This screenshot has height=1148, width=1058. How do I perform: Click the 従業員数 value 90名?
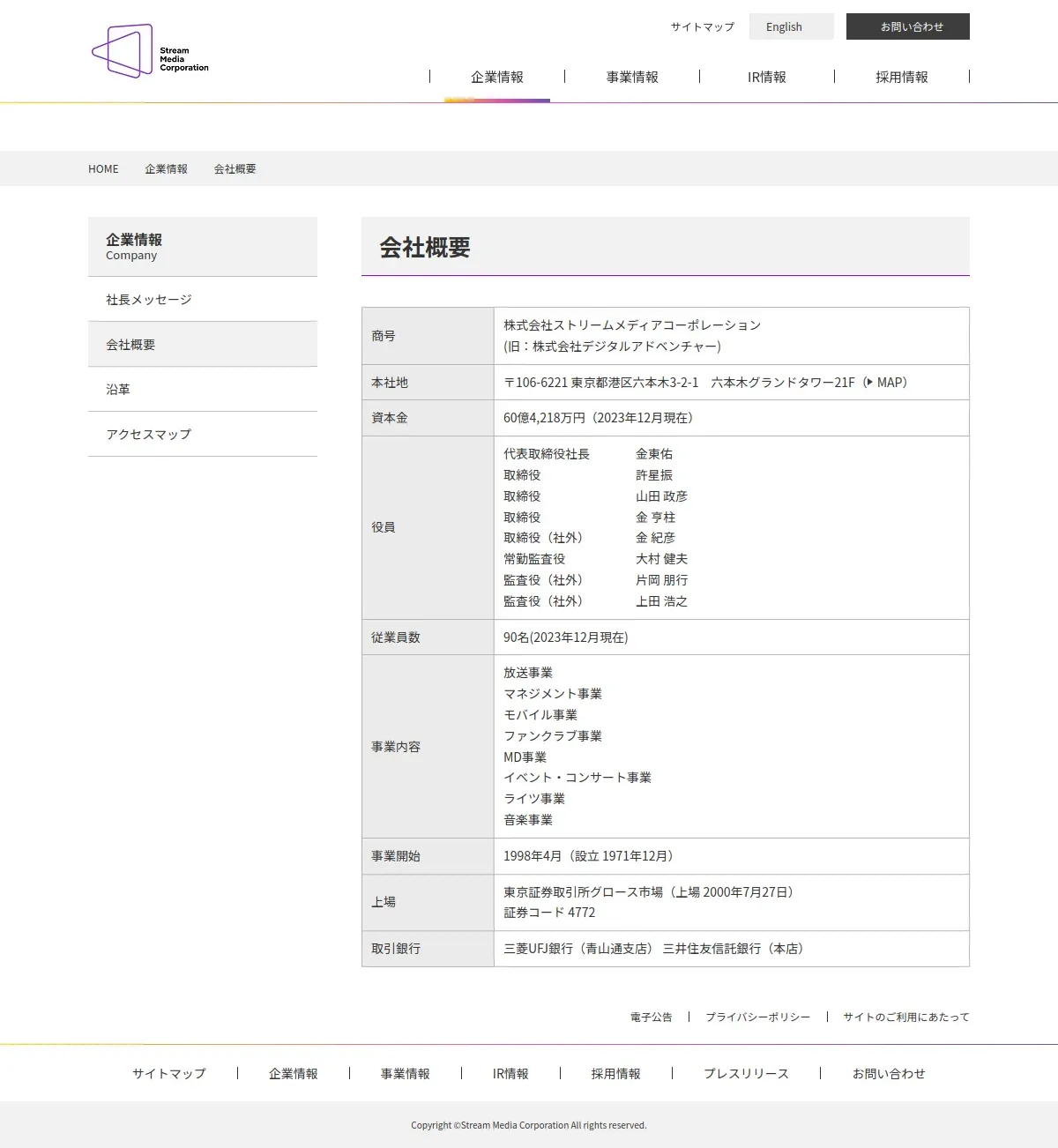(x=516, y=637)
